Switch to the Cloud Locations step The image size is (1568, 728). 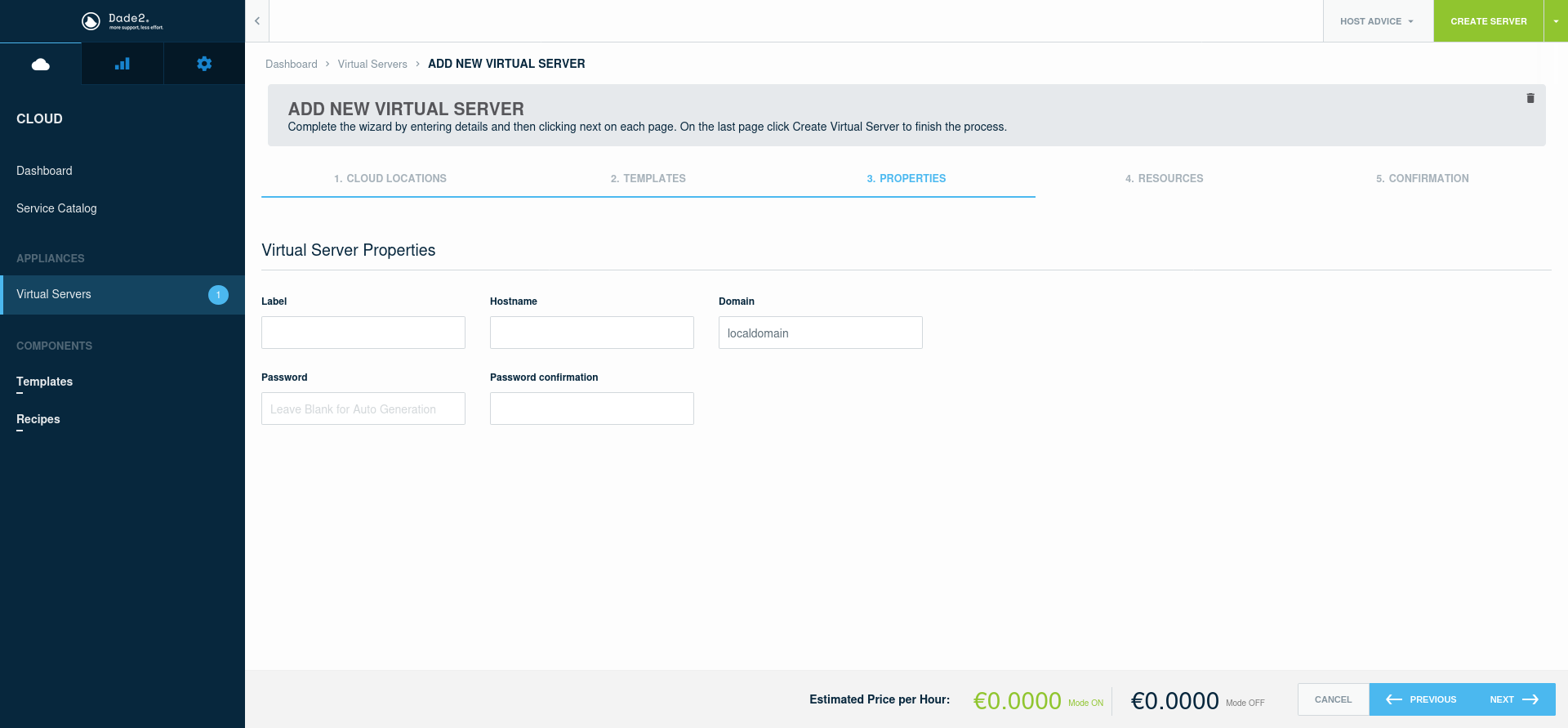(x=390, y=178)
